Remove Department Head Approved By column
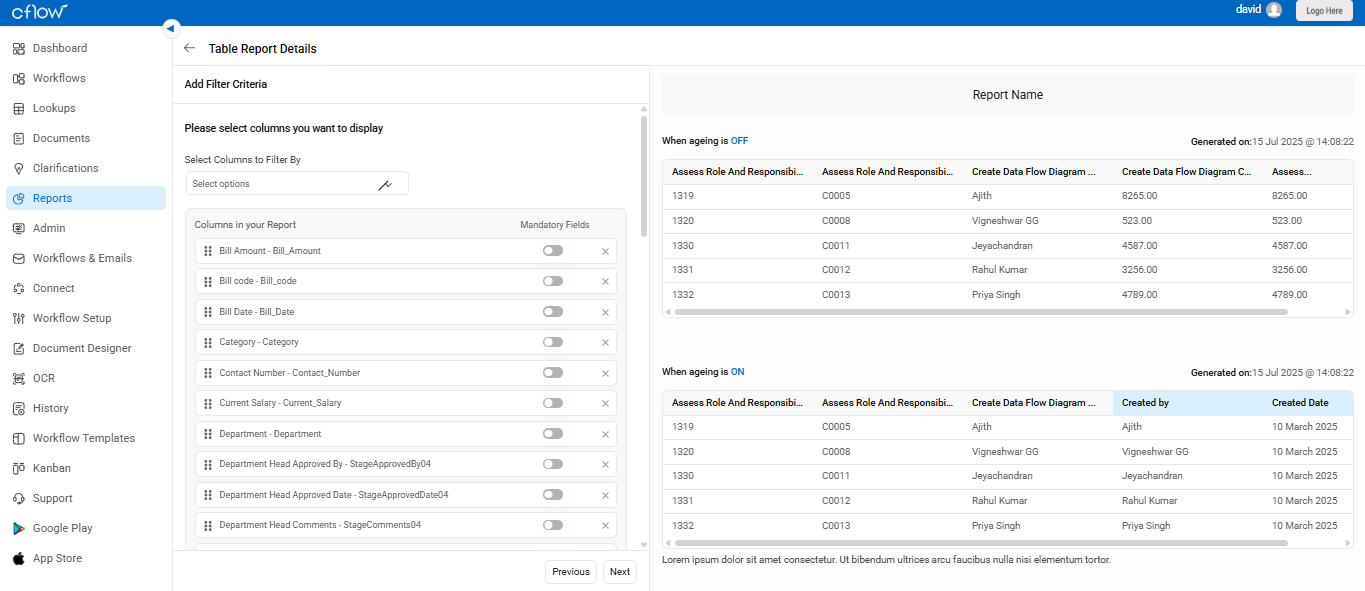This screenshot has width=1365, height=591. [605, 464]
